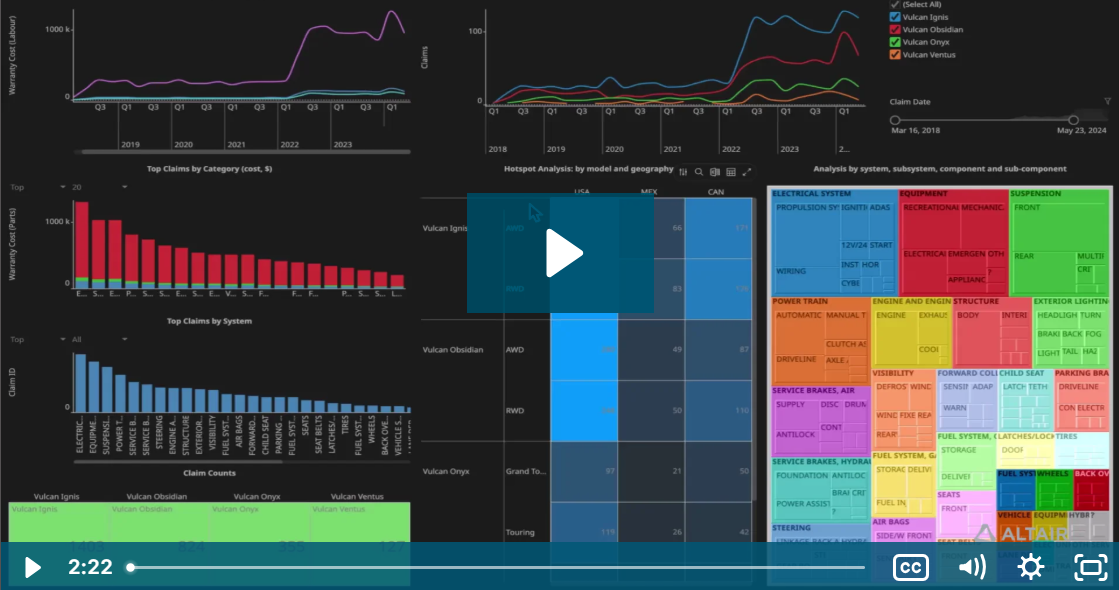The width and height of the screenshot is (1119, 590).
Task: Click the MEX column header in hotspot table
Action: pos(649,192)
